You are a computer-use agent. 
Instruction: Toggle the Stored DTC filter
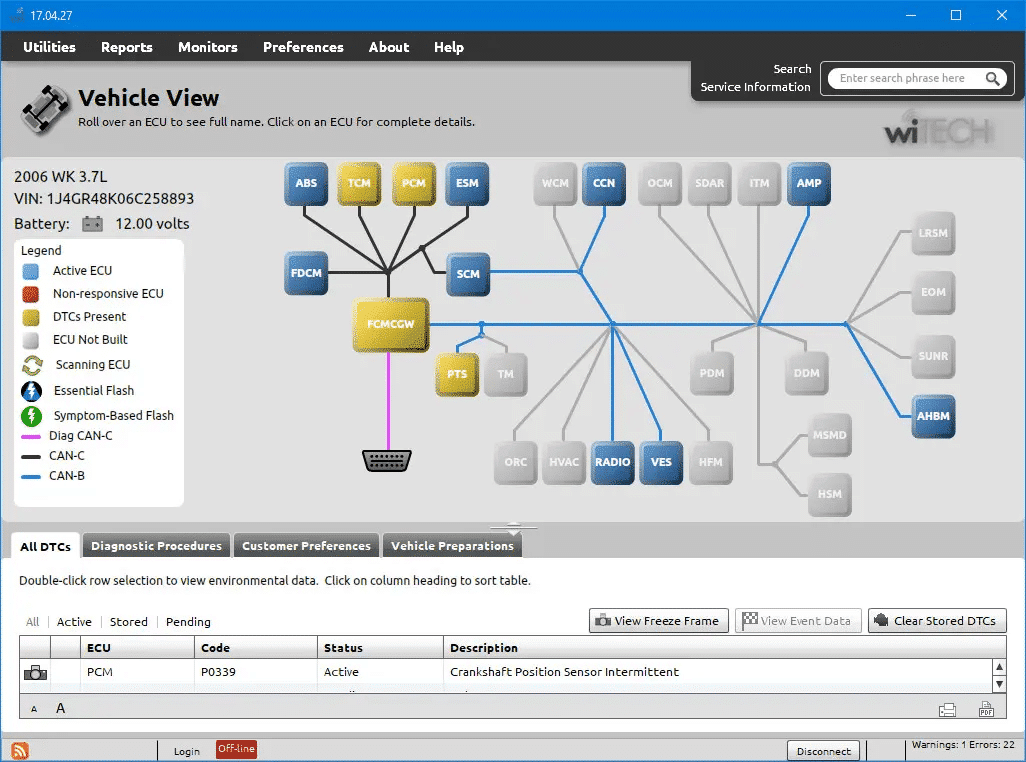tap(128, 621)
